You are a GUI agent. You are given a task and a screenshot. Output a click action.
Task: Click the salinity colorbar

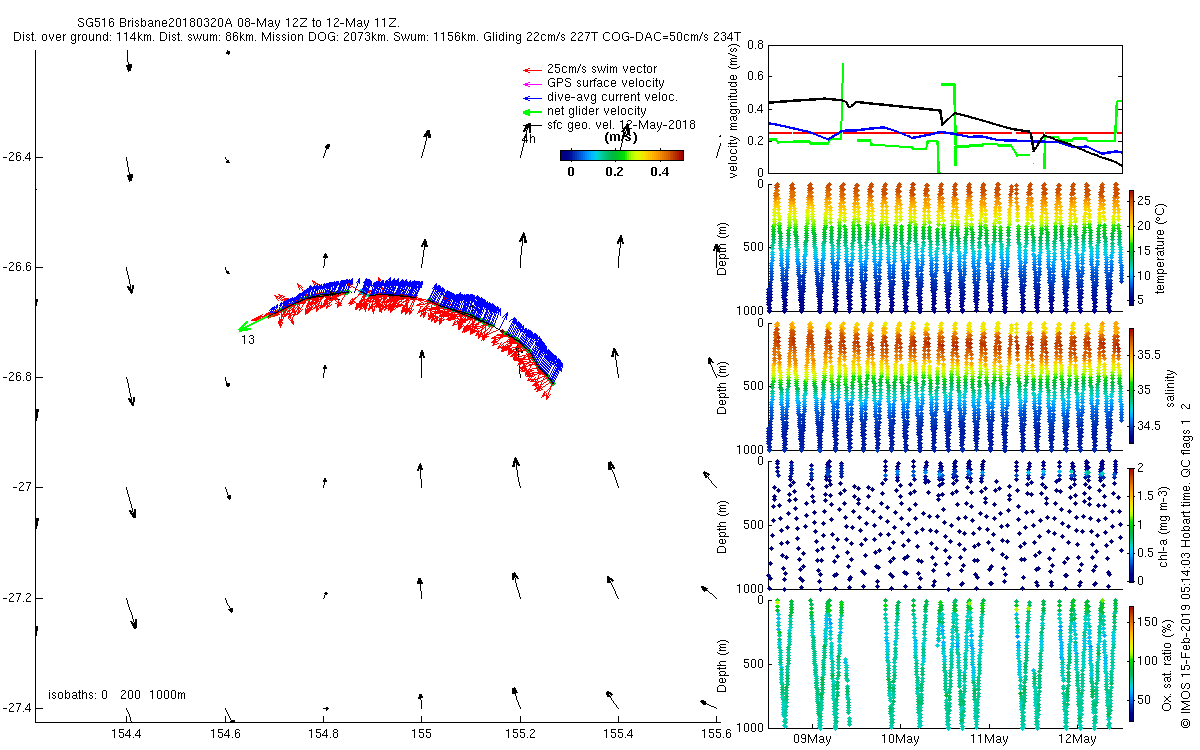coord(1132,385)
